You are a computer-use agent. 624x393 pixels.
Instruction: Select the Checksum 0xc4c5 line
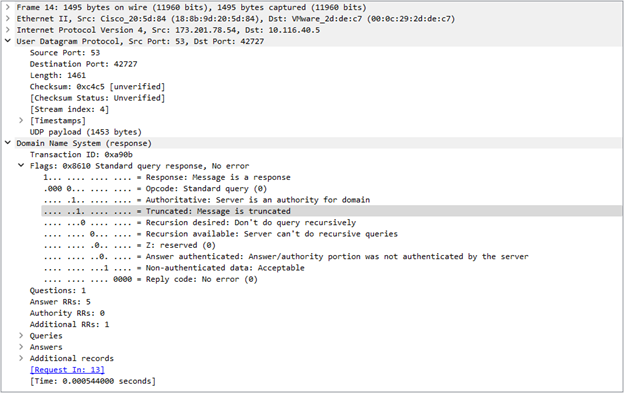coord(97,86)
